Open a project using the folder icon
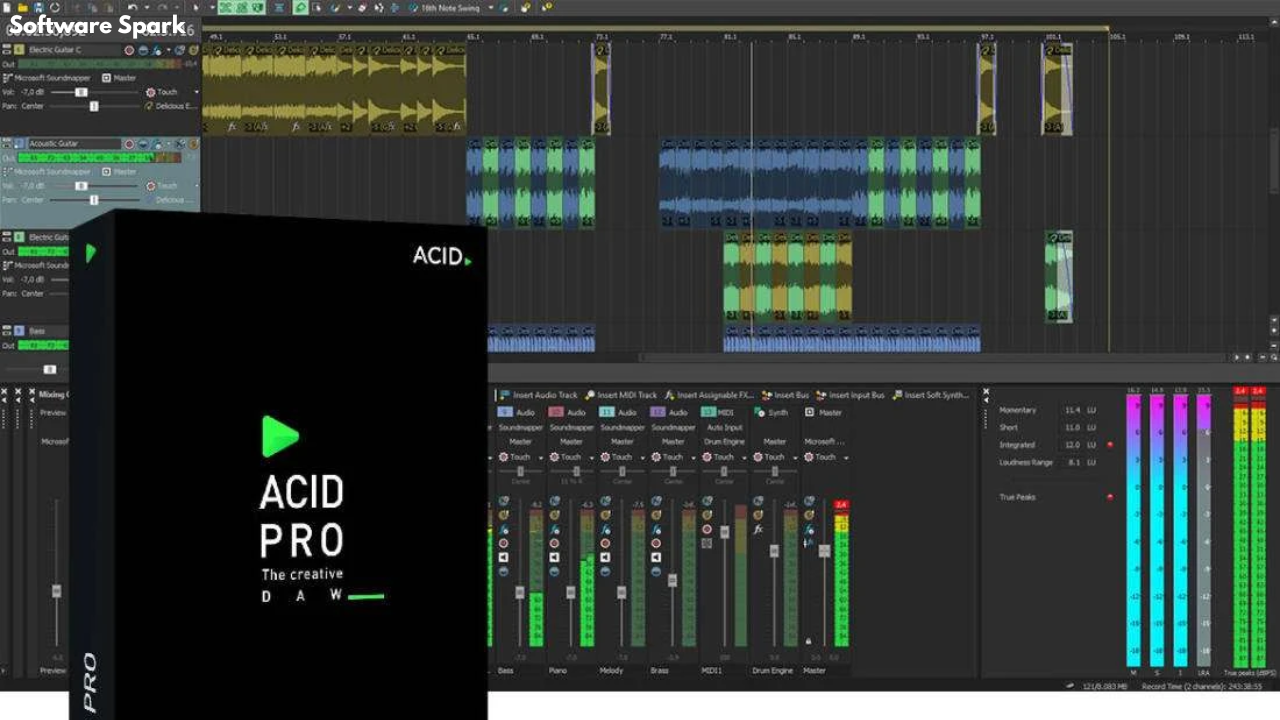Viewport: 1280px width, 720px height. click(x=22, y=7)
